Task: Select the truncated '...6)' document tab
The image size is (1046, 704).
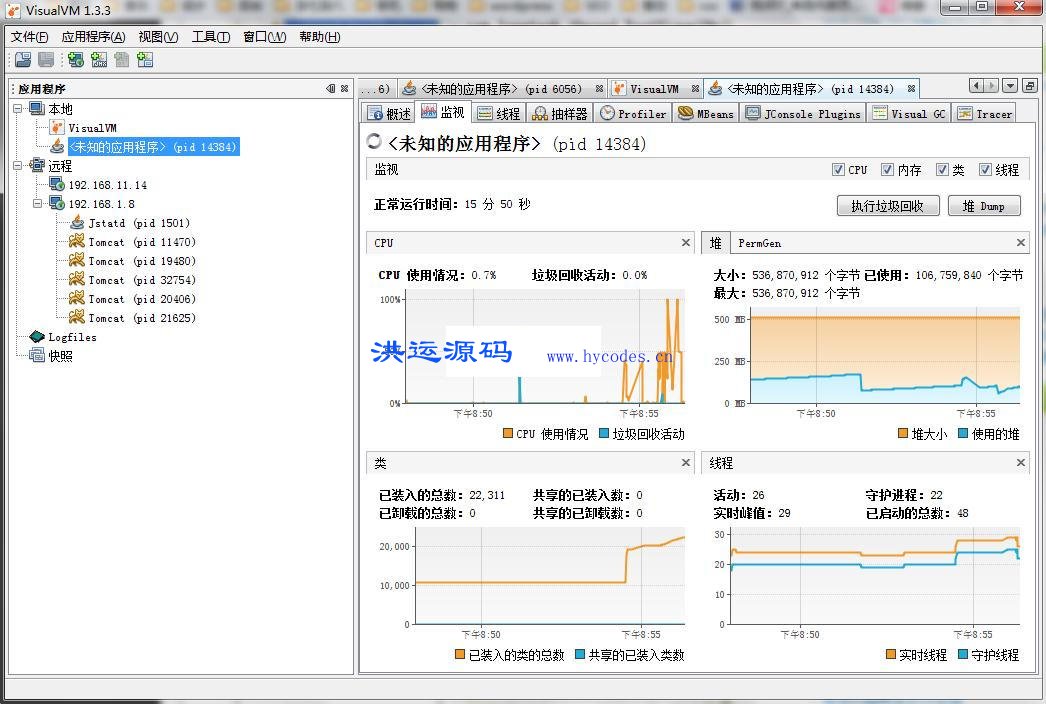Action: 377,89
